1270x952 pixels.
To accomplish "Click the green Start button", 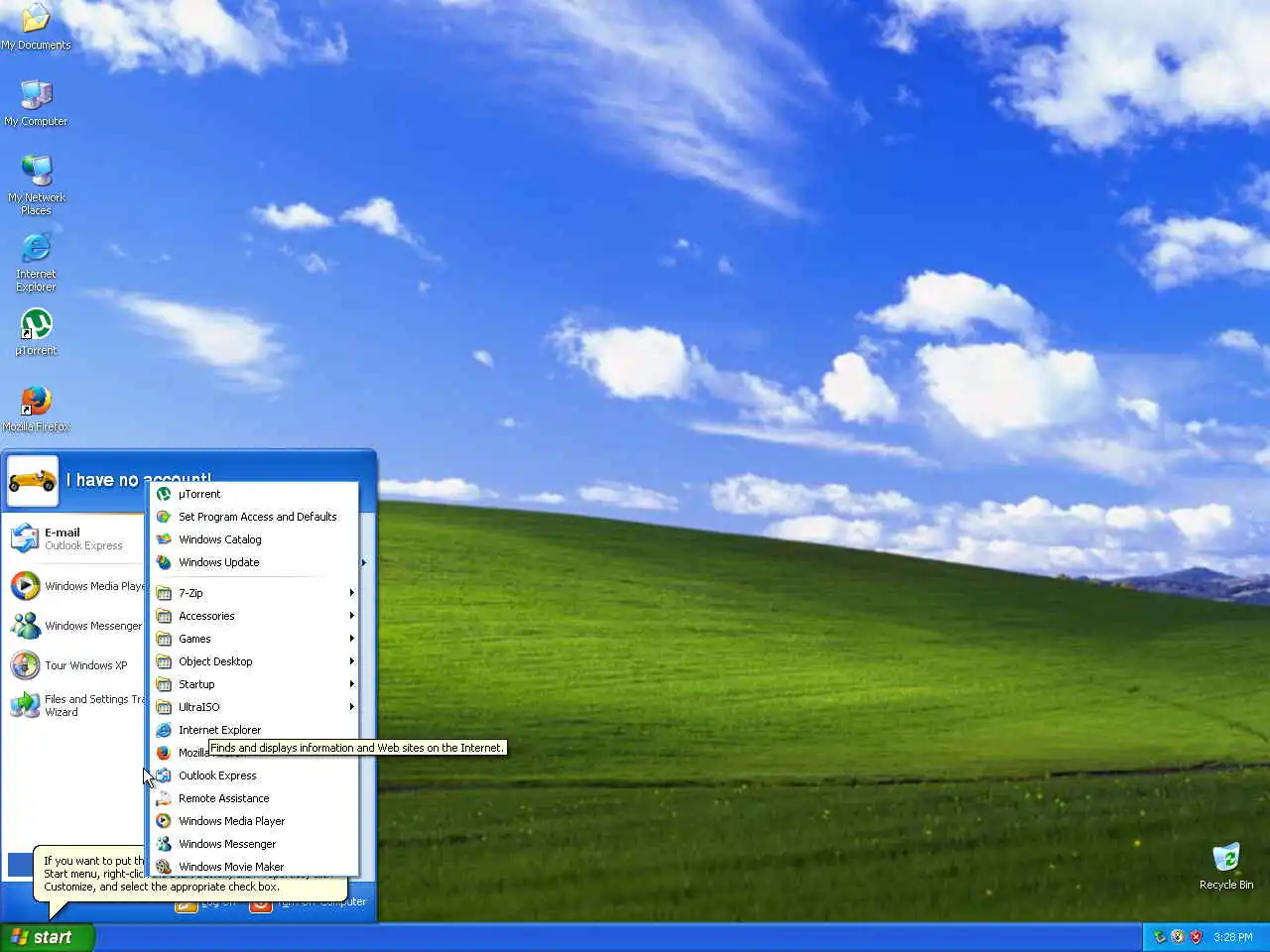I will click(x=47, y=937).
